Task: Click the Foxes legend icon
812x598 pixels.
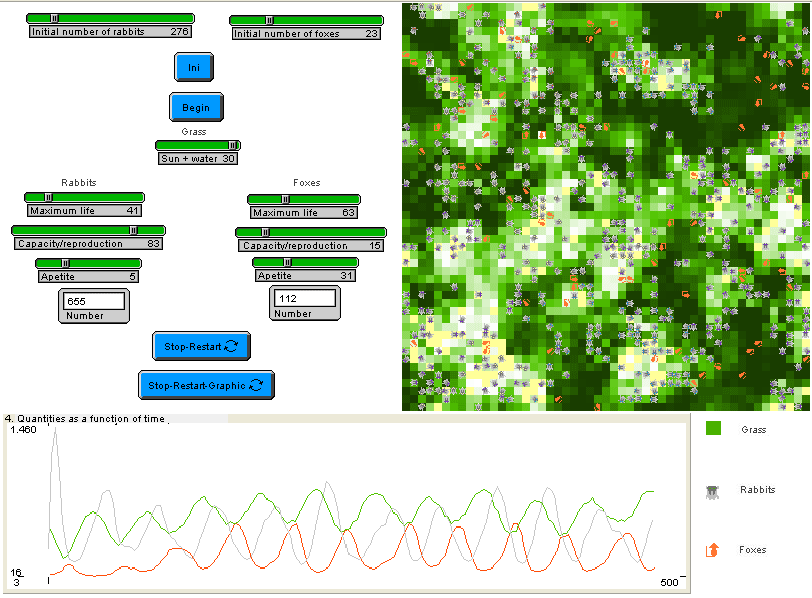Action: coord(713,550)
